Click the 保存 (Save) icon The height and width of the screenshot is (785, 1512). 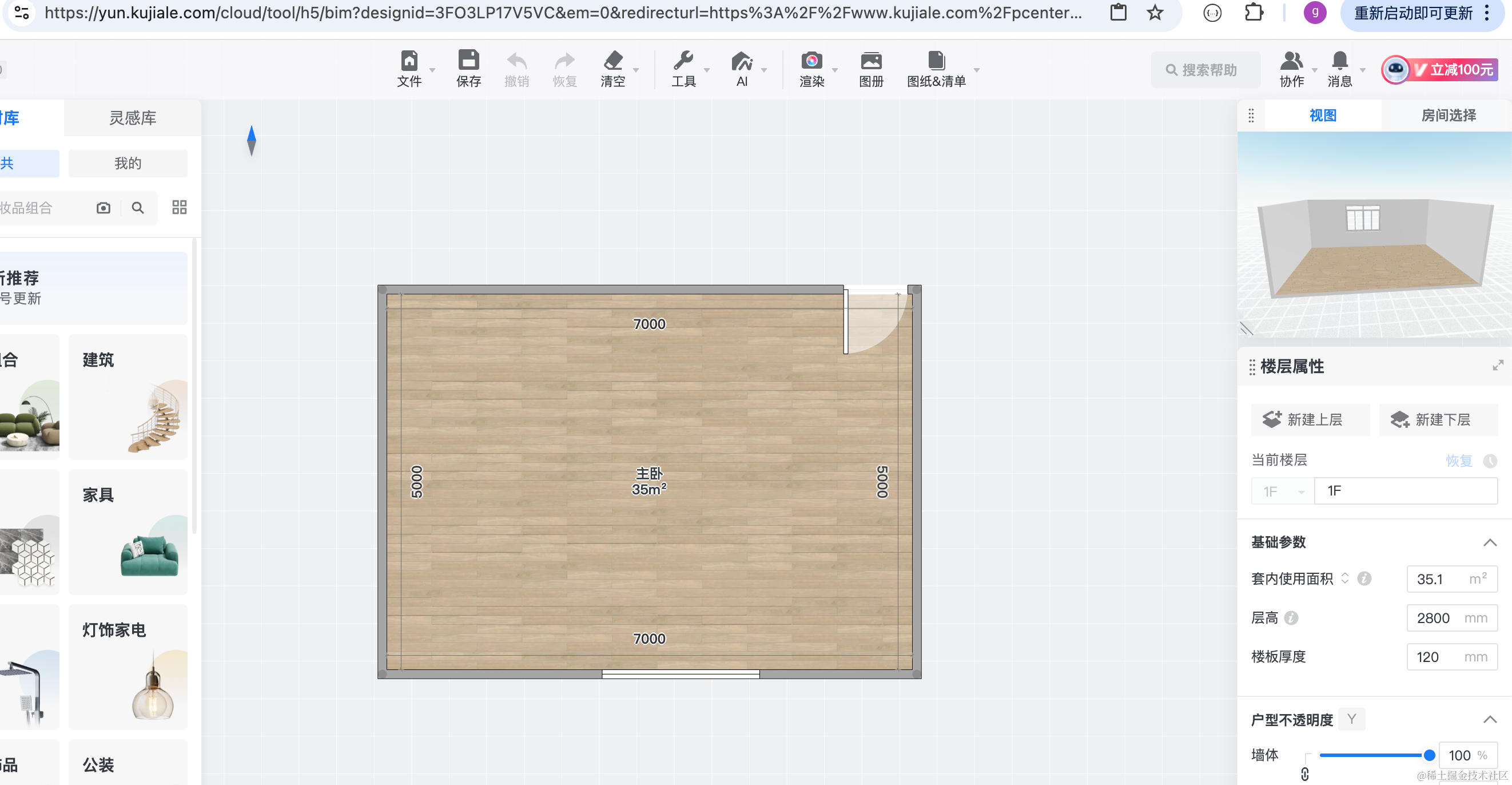pos(468,61)
